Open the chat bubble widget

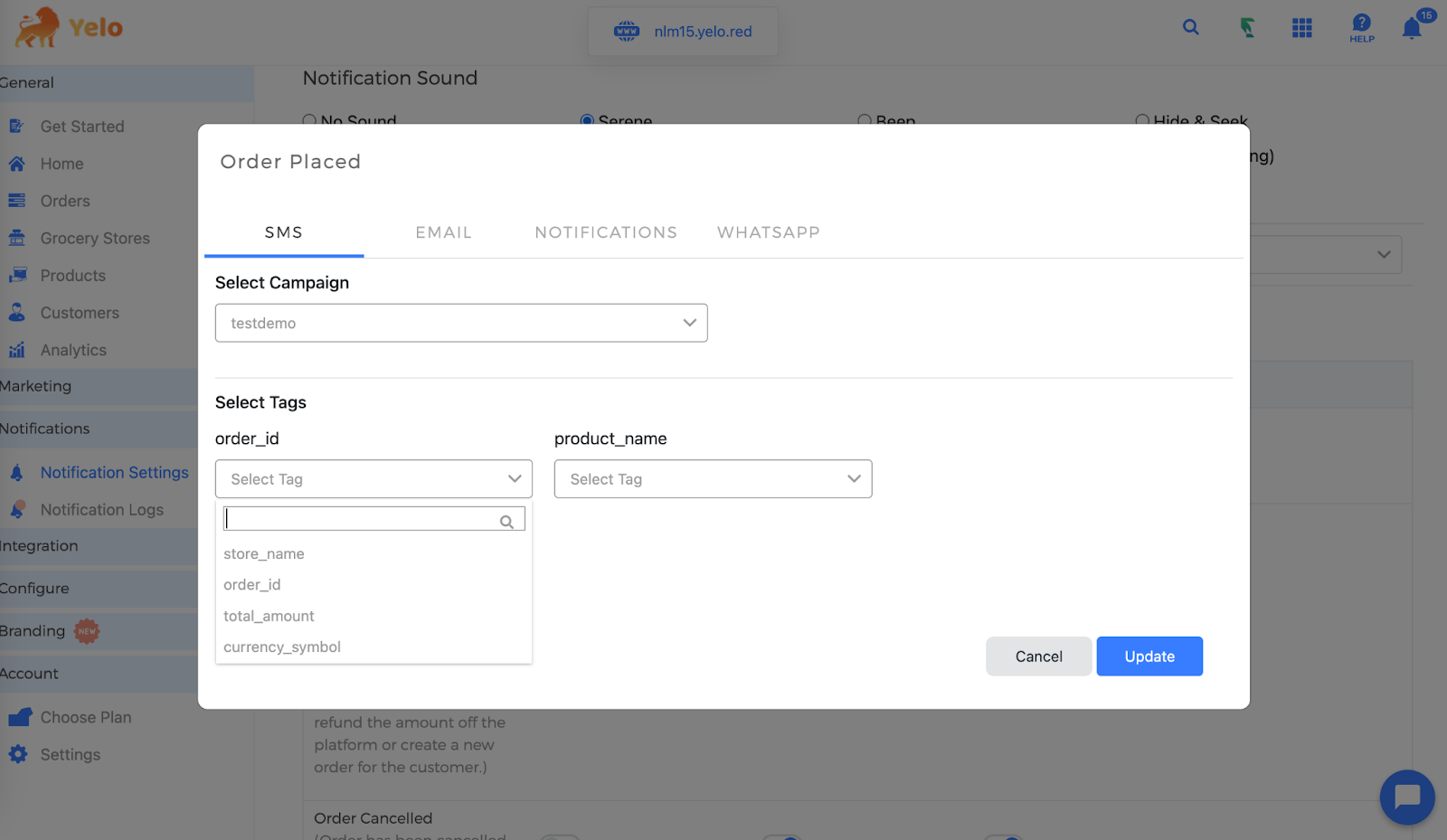[x=1407, y=798]
